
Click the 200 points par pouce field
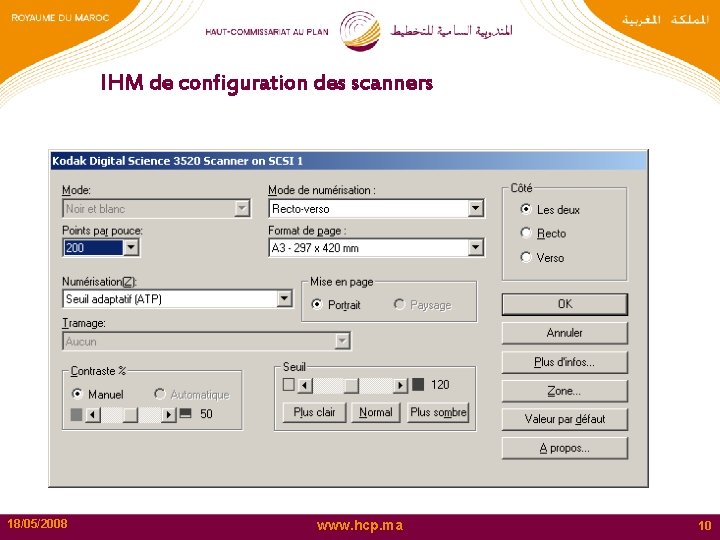(x=93, y=248)
